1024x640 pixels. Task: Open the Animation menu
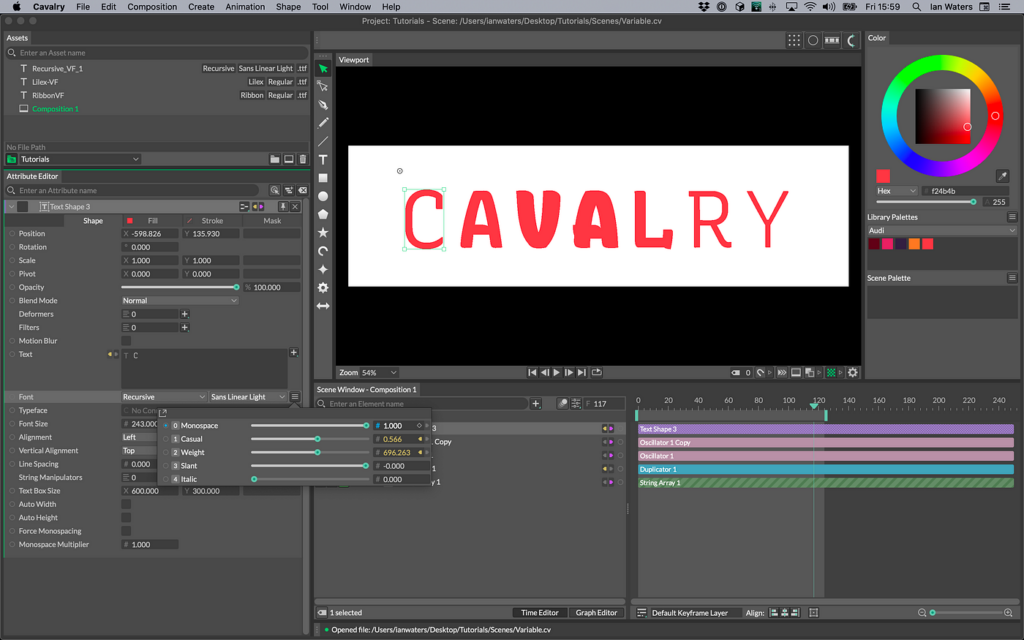[246, 7]
